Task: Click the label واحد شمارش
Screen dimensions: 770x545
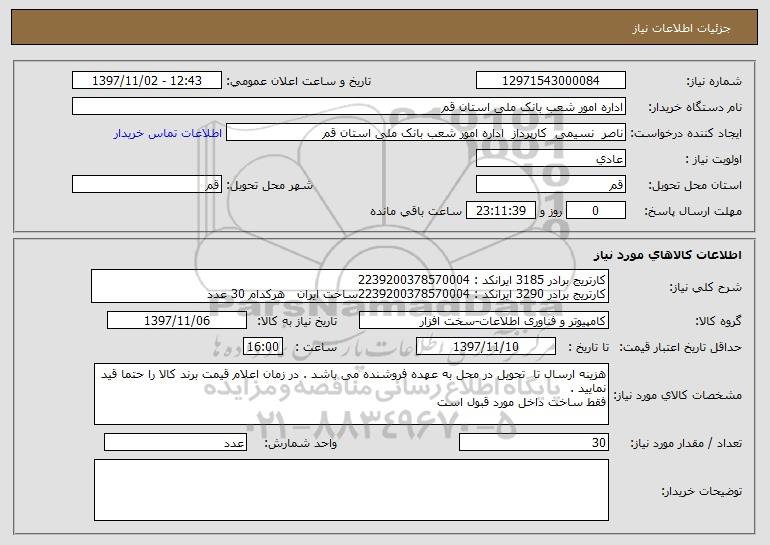Action: tap(301, 443)
